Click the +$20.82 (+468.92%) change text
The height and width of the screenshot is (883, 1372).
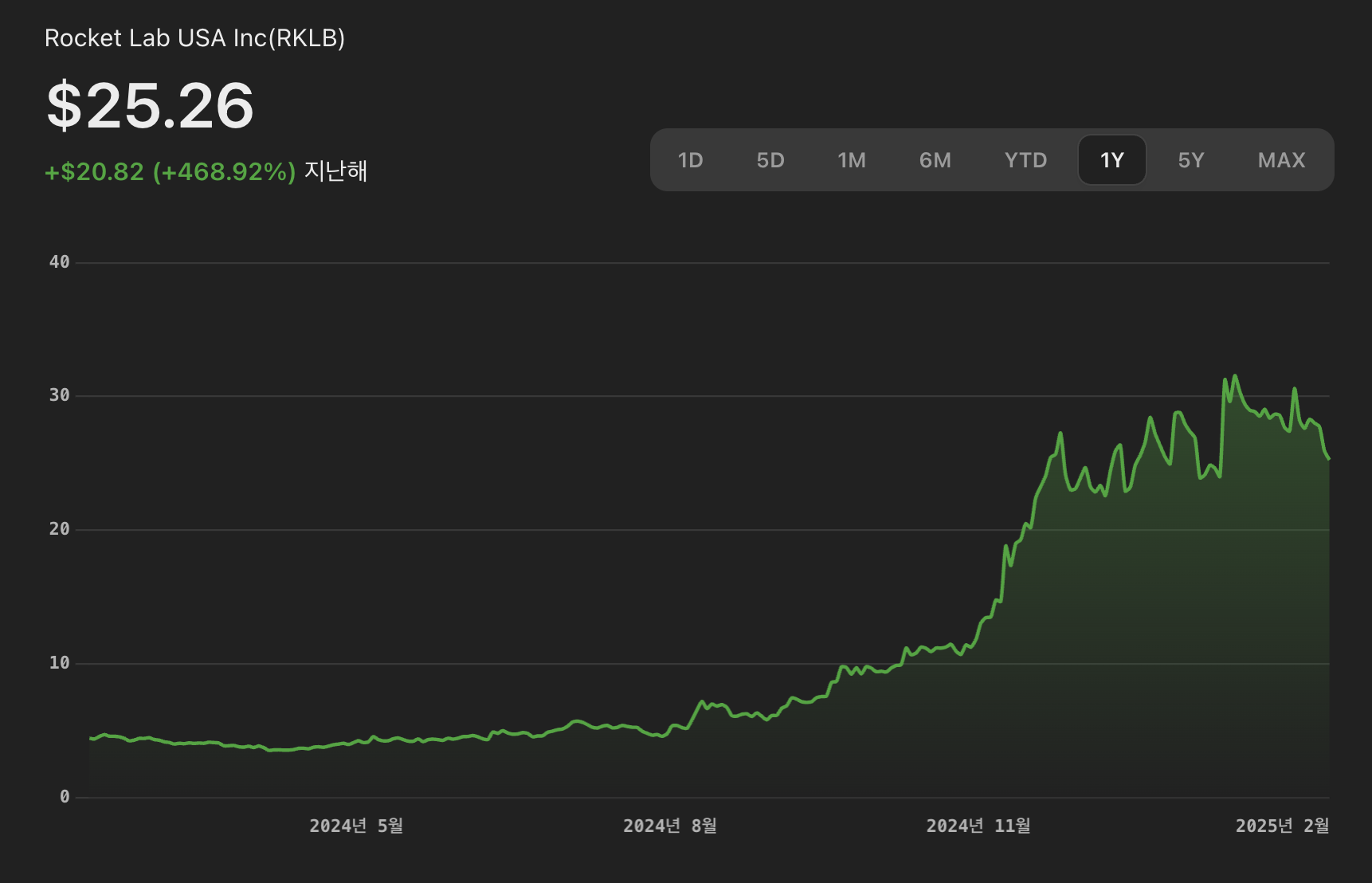[x=171, y=171]
